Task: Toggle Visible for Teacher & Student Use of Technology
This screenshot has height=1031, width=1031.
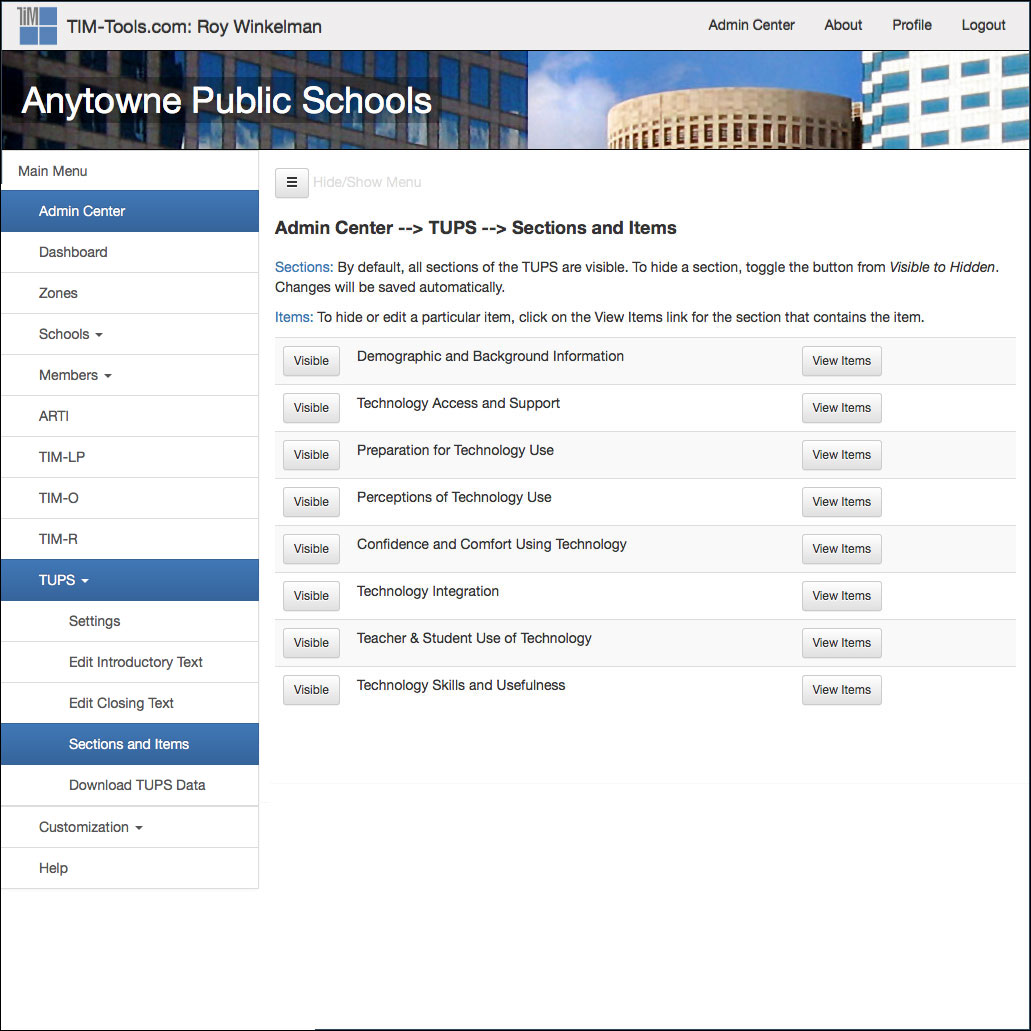Action: 311,643
